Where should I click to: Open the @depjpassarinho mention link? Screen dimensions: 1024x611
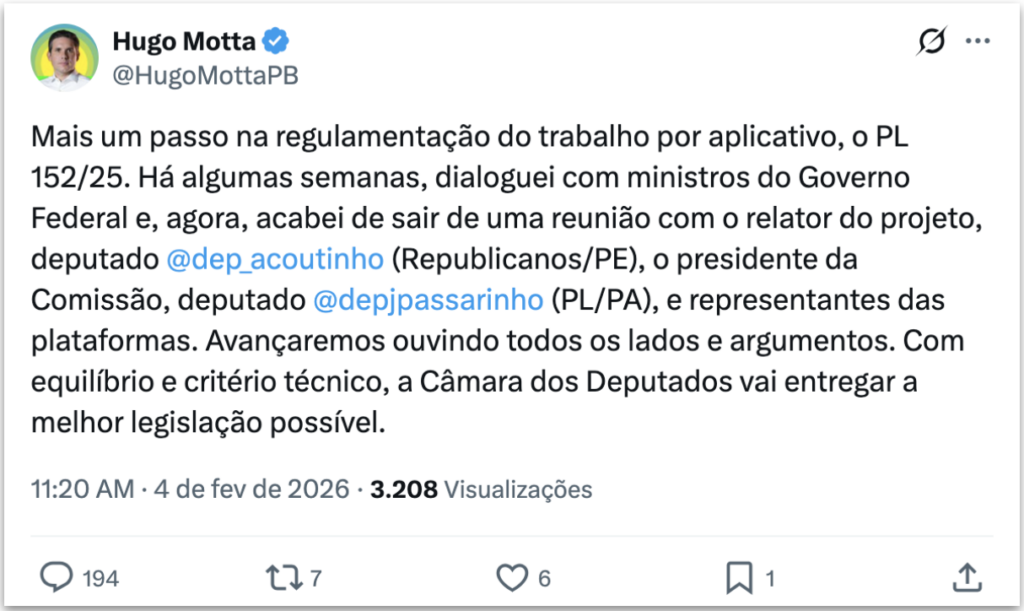coord(429,299)
